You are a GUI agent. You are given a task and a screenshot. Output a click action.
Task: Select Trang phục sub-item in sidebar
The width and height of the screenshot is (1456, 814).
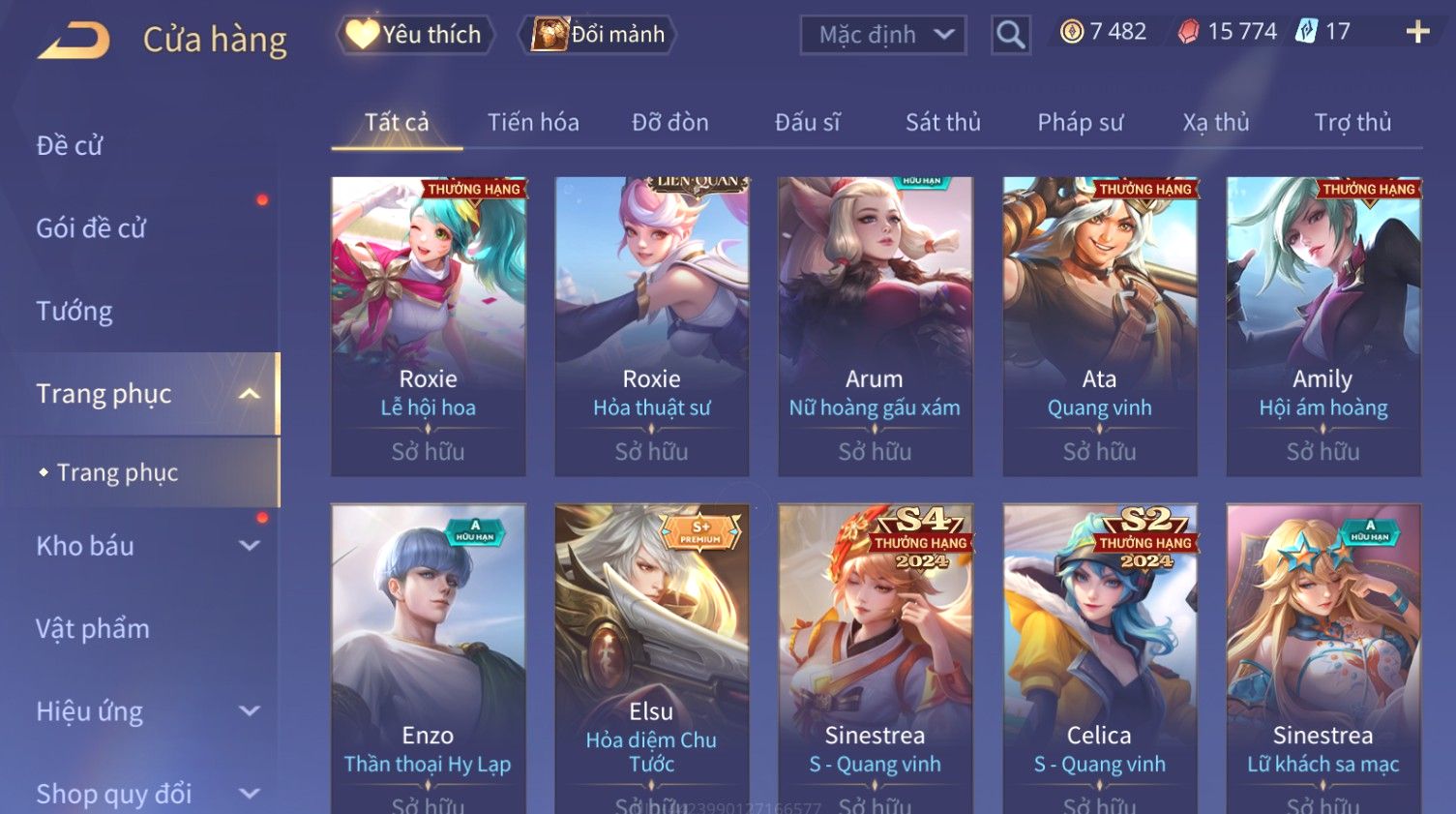coord(117,472)
